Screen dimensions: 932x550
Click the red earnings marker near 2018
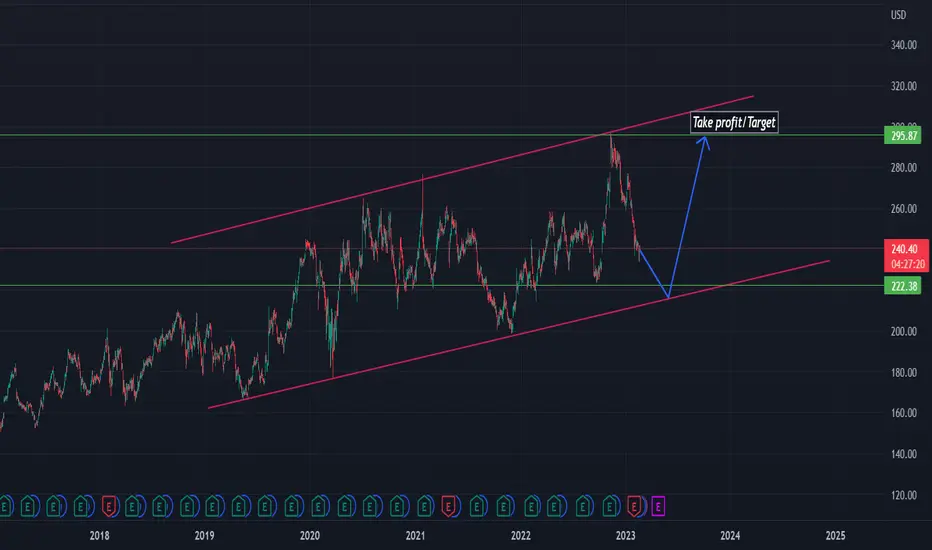108,507
